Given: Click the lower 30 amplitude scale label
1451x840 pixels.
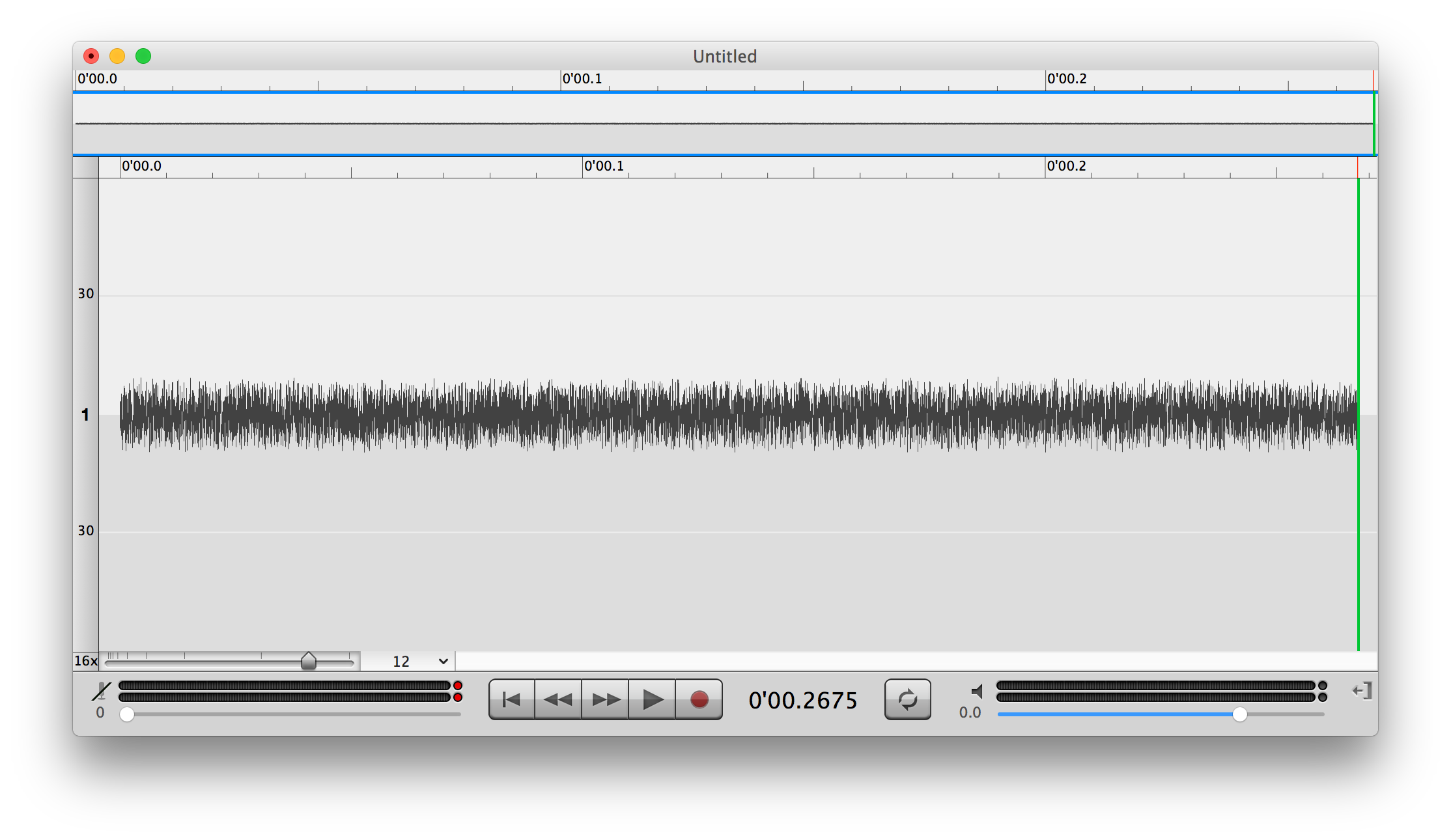Looking at the screenshot, I should click(x=86, y=531).
